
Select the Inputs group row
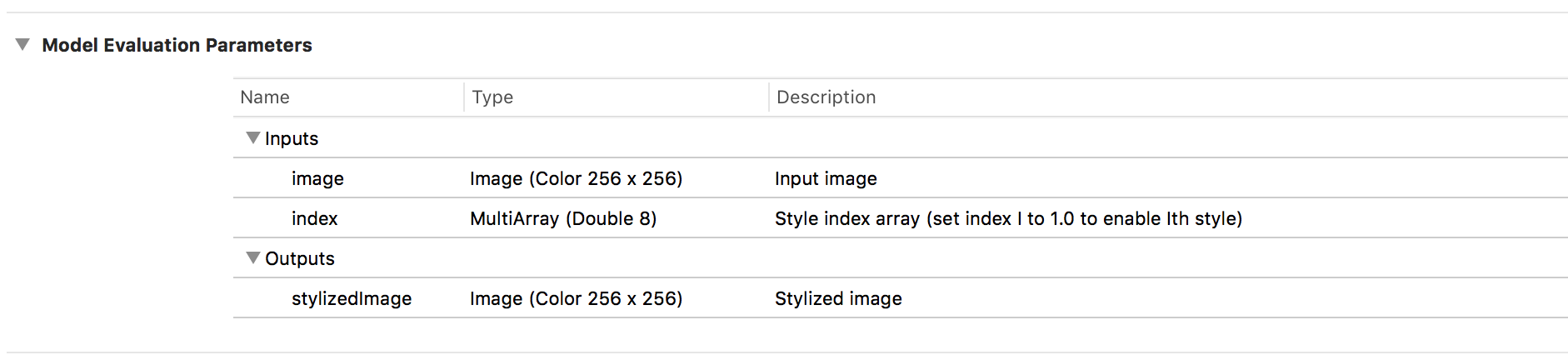(901, 137)
